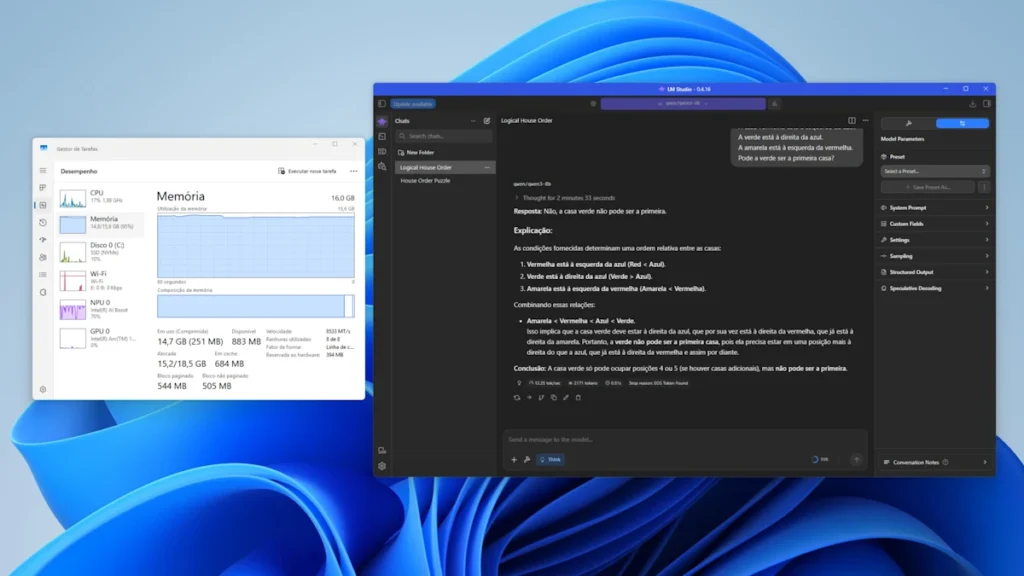1024x576 pixels.
Task: Open My Models view in LM Studio sidebar
Action: click(382, 152)
